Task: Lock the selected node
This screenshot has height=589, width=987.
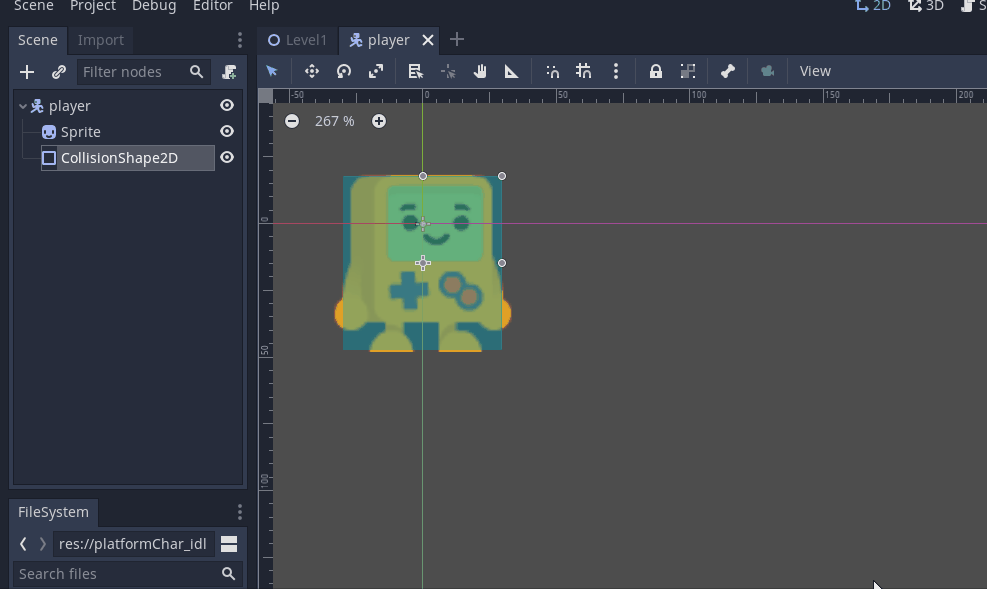Action: [655, 71]
